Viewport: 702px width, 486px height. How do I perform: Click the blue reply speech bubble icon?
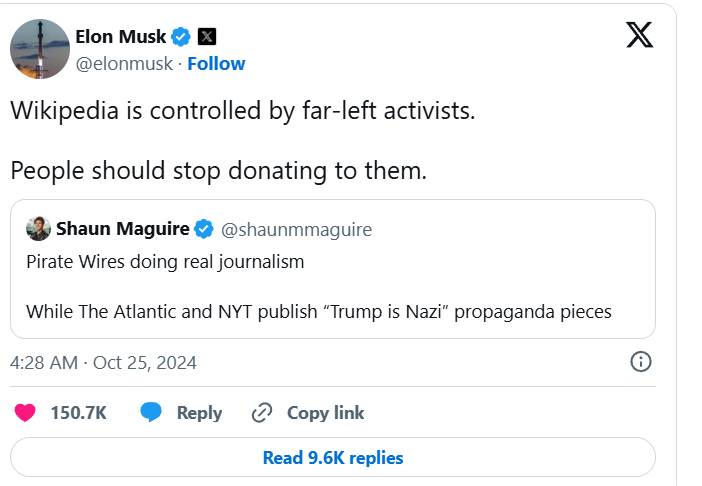tap(151, 412)
